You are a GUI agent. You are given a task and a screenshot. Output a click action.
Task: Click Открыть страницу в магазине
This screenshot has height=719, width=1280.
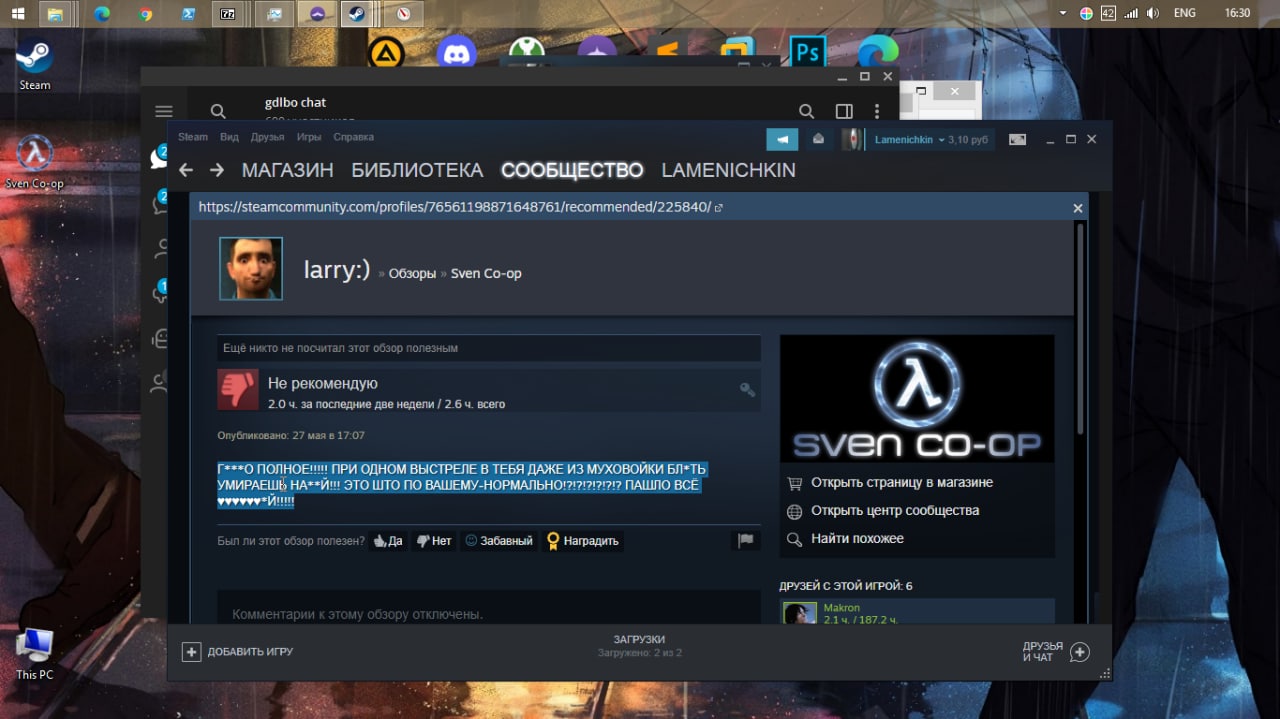click(x=902, y=482)
